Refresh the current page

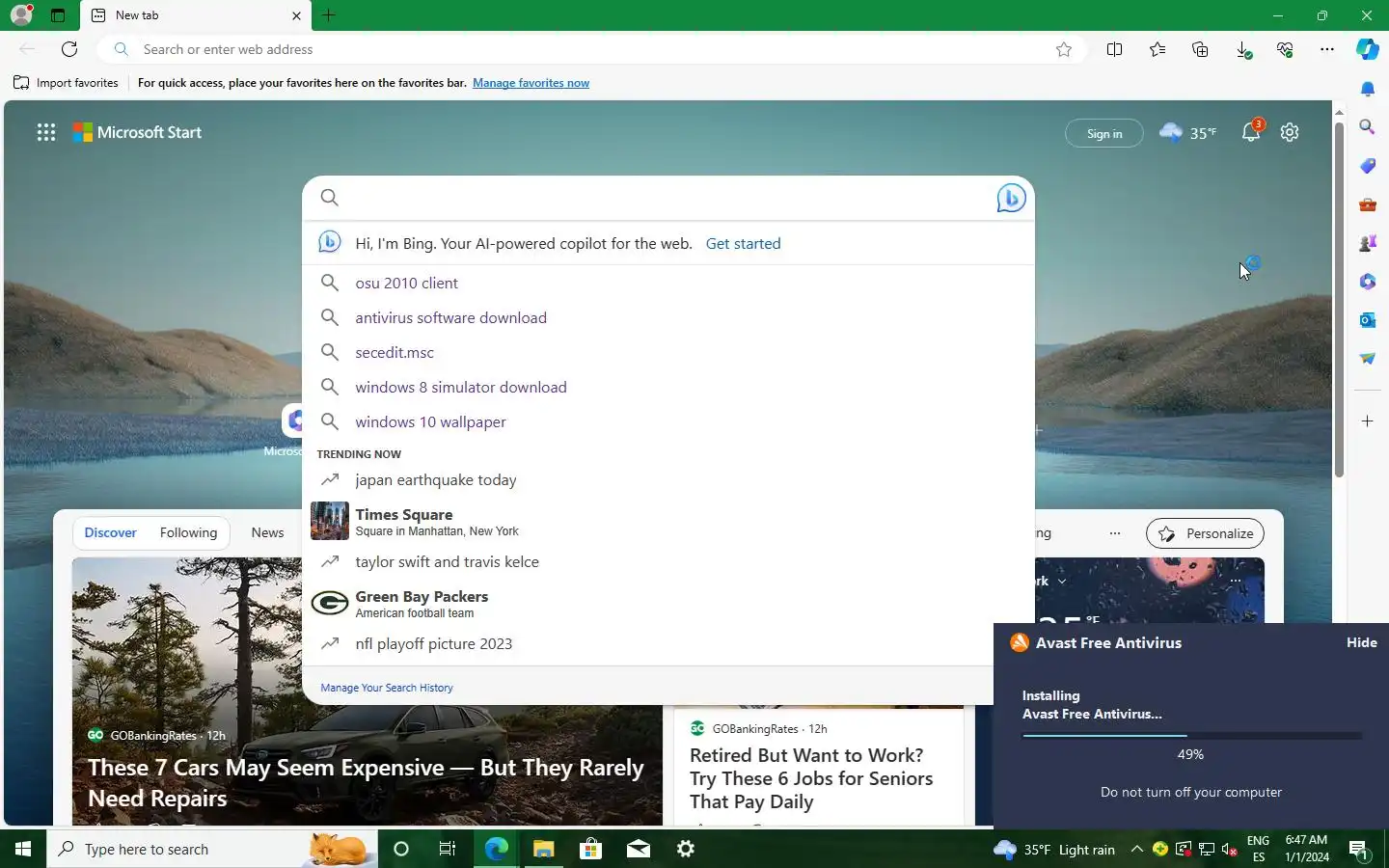(69, 49)
